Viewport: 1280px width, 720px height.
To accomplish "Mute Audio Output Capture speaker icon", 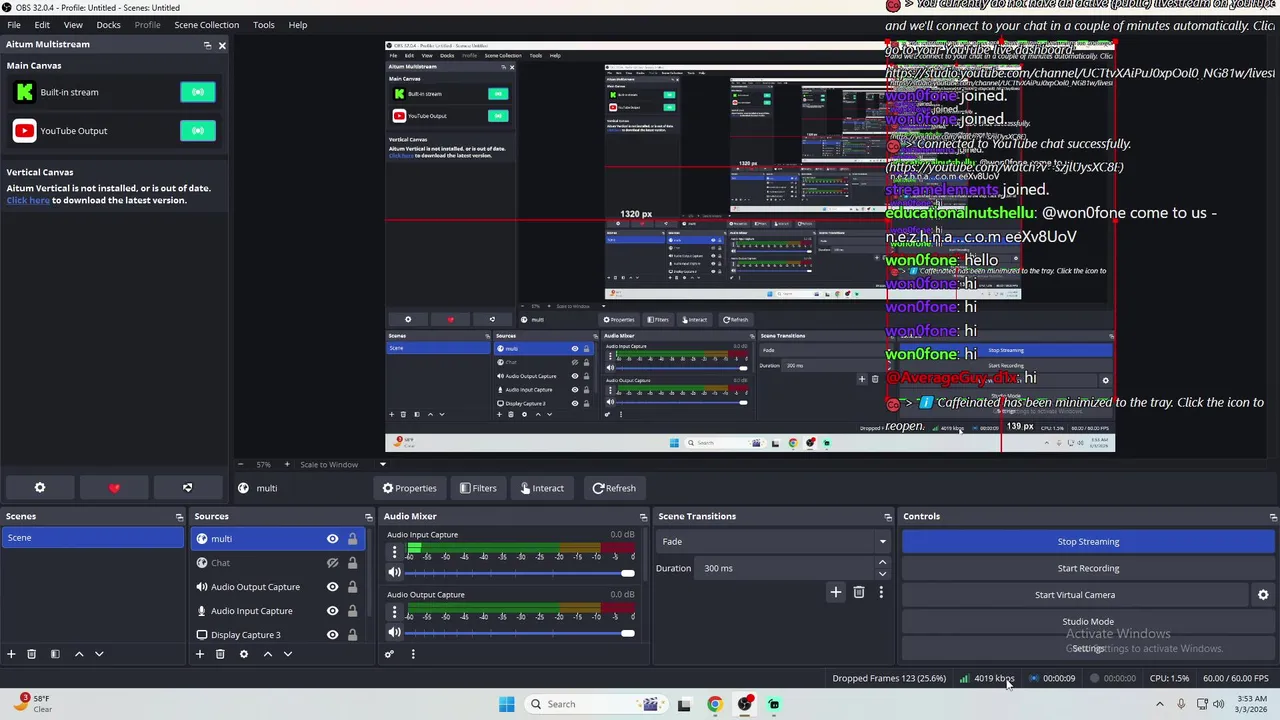I will click(394, 633).
